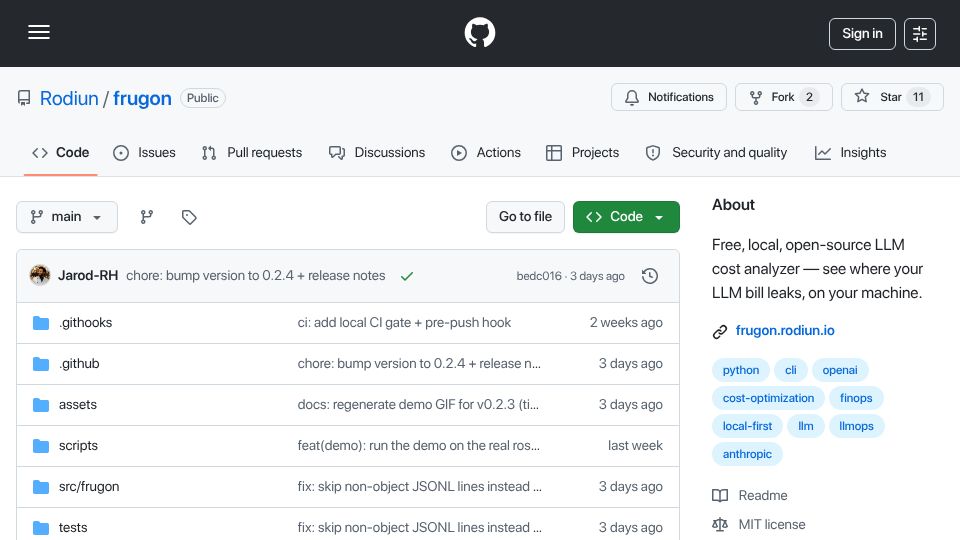This screenshot has height=540, width=960.
Task: Click the Notifications bell button
Action: pyautogui.click(x=669, y=97)
